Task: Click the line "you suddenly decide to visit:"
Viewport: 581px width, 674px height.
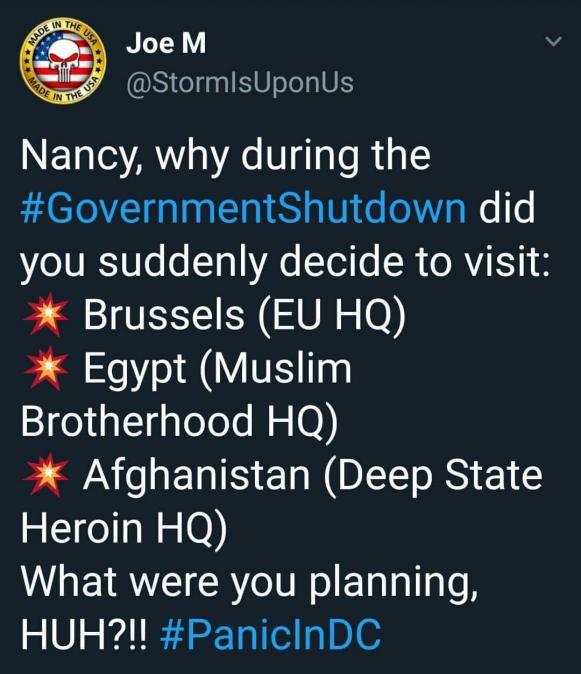Action: [x=285, y=262]
